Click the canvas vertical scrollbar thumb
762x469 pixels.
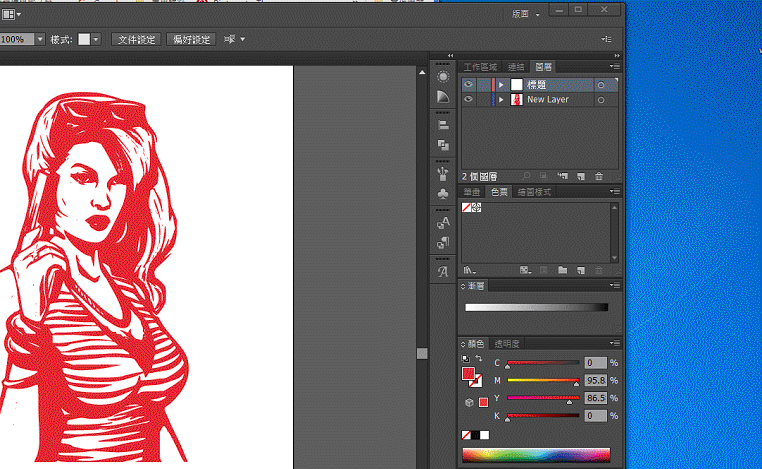422,353
